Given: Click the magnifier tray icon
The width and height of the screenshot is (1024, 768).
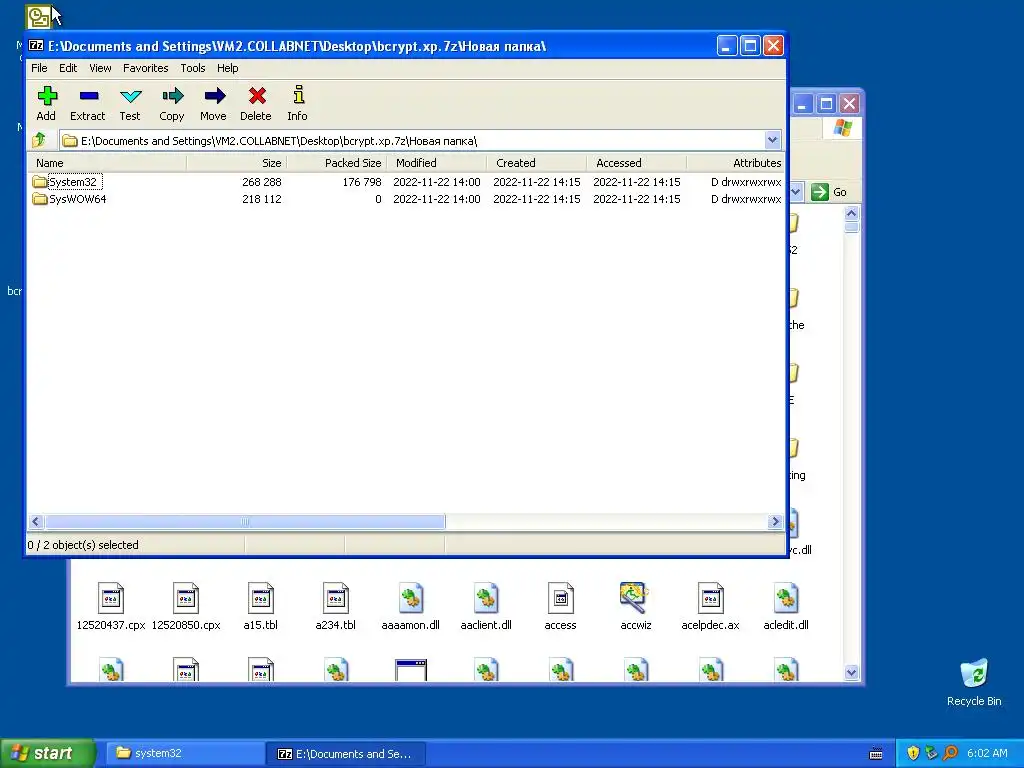Looking at the screenshot, I should (x=951, y=753).
